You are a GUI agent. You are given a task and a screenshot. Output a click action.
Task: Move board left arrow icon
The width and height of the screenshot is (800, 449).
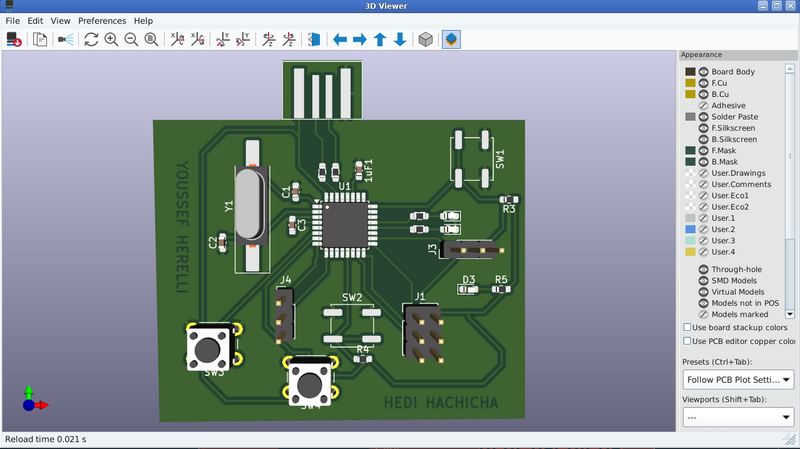pos(339,40)
